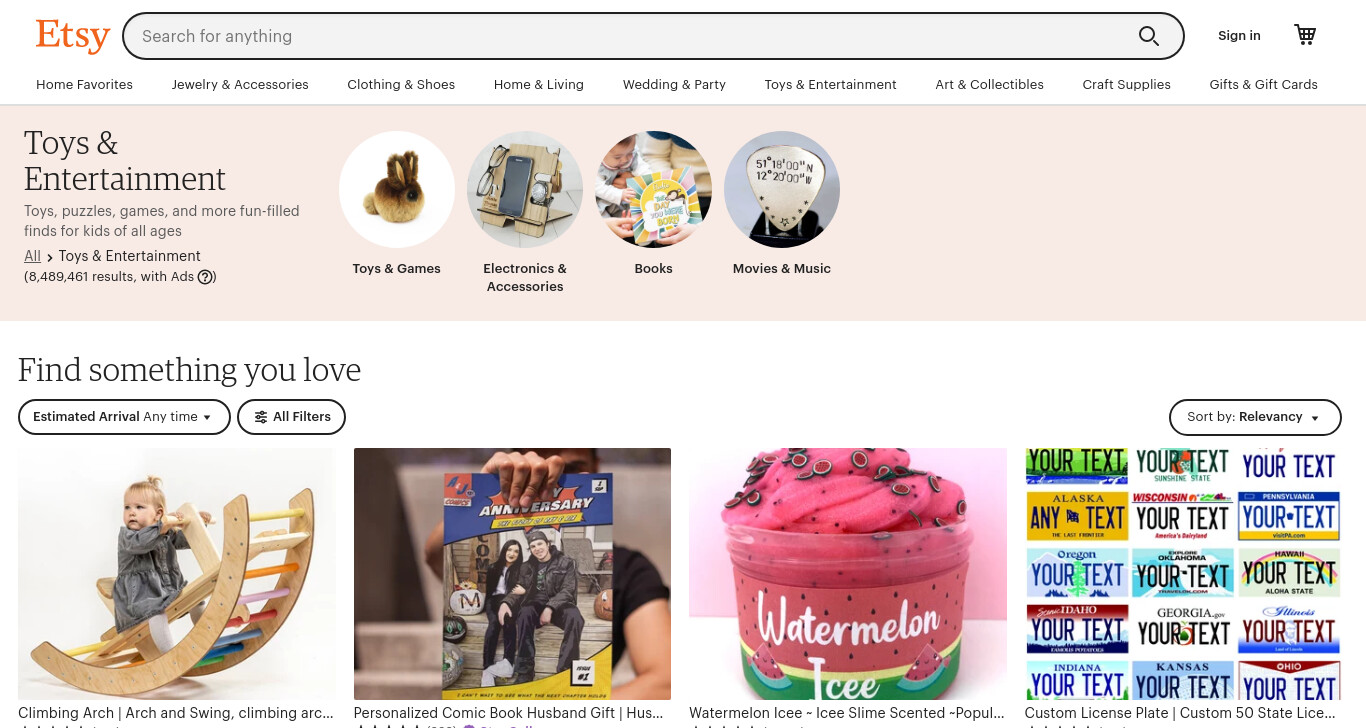Open the Custom License Plate product image

(1183, 574)
